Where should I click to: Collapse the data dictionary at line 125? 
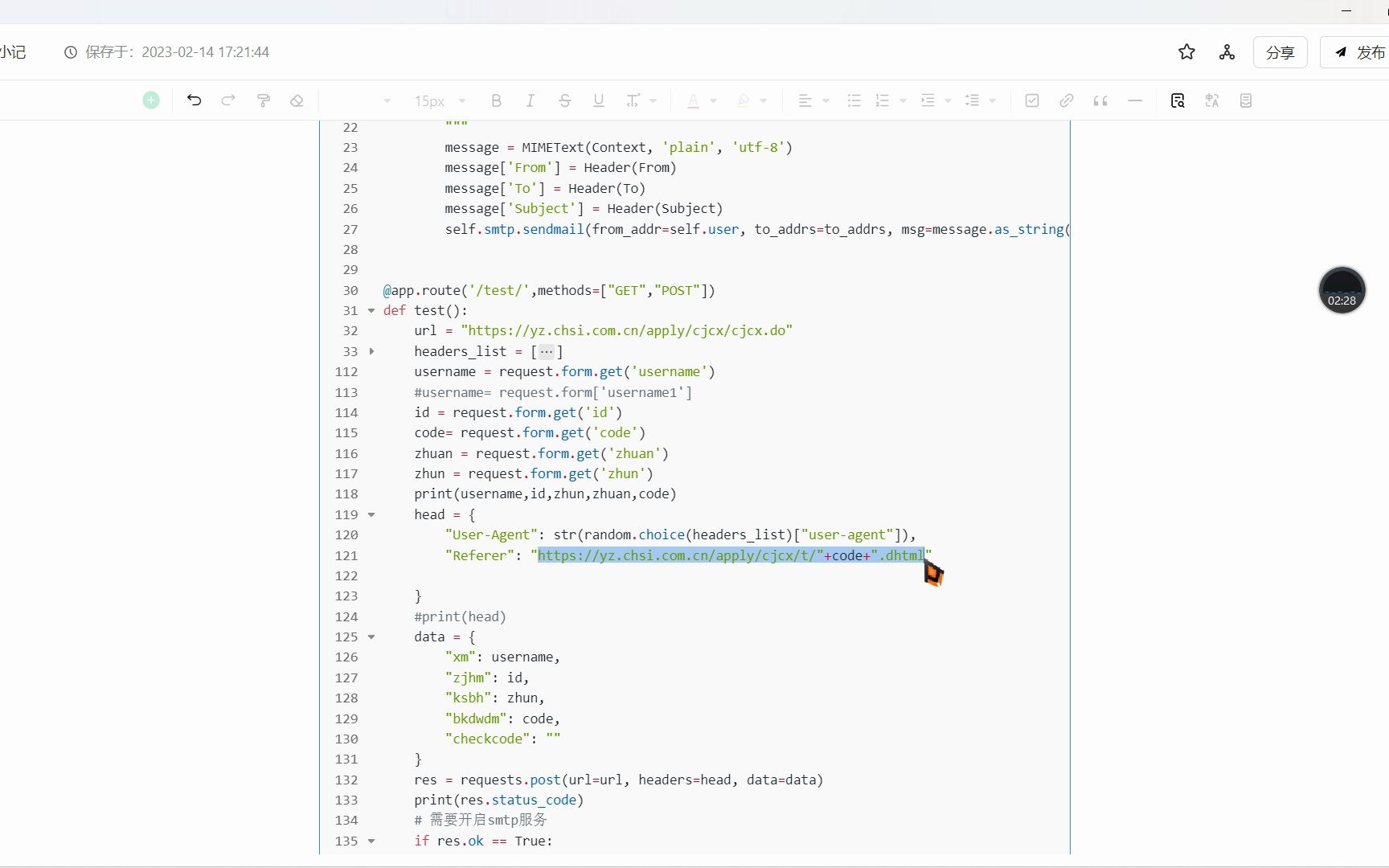(x=371, y=637)
